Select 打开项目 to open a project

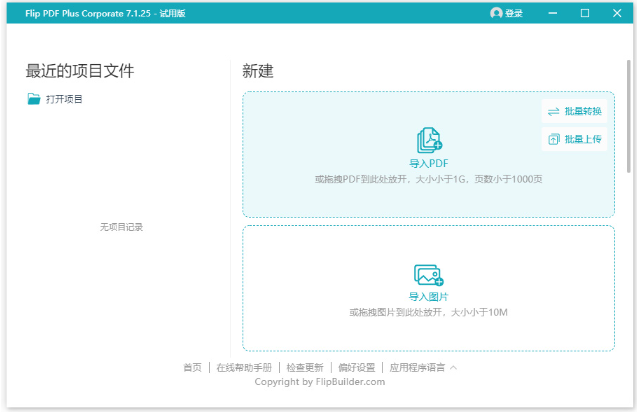click(x=55, y=99)
